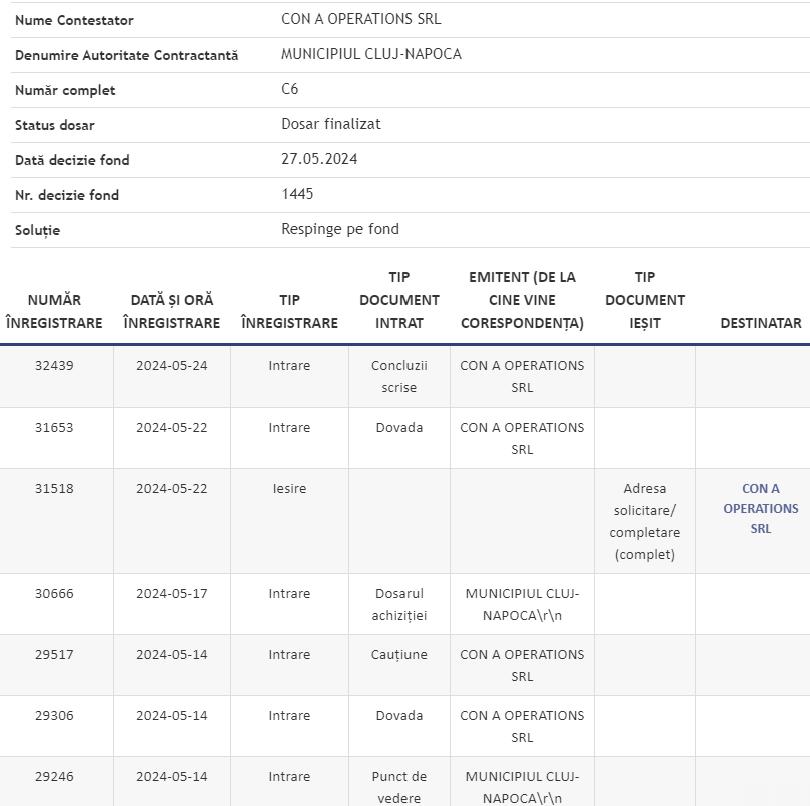Screen dimensions: 810x806
Task: Select the Respinge pe fond solution value
Action: (x=340, y=229)
